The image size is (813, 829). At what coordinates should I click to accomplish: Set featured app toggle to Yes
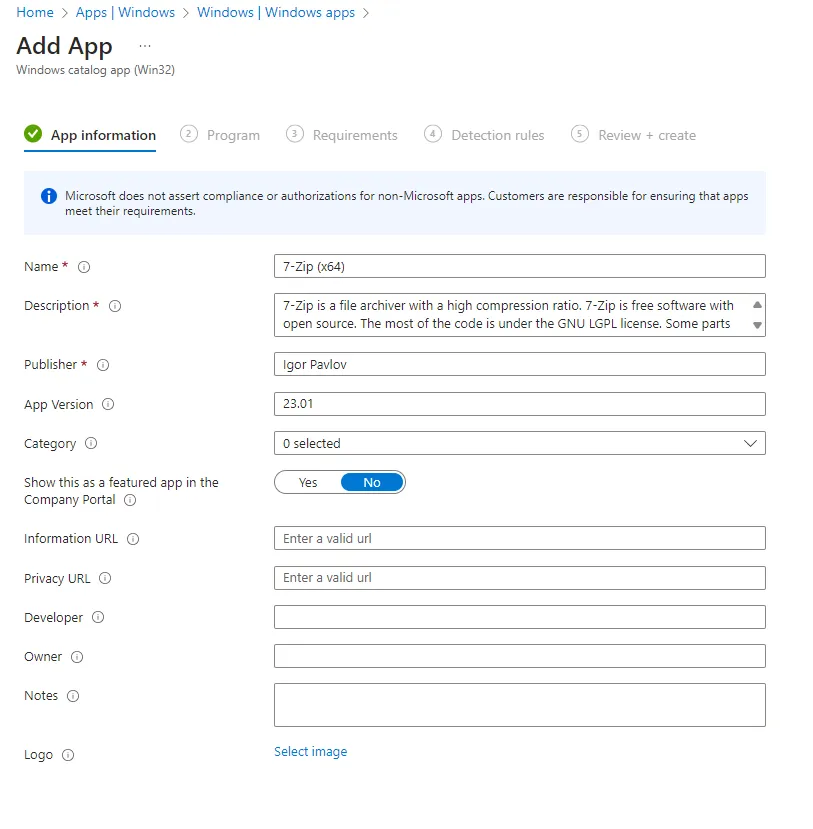(x=308, y=483)
